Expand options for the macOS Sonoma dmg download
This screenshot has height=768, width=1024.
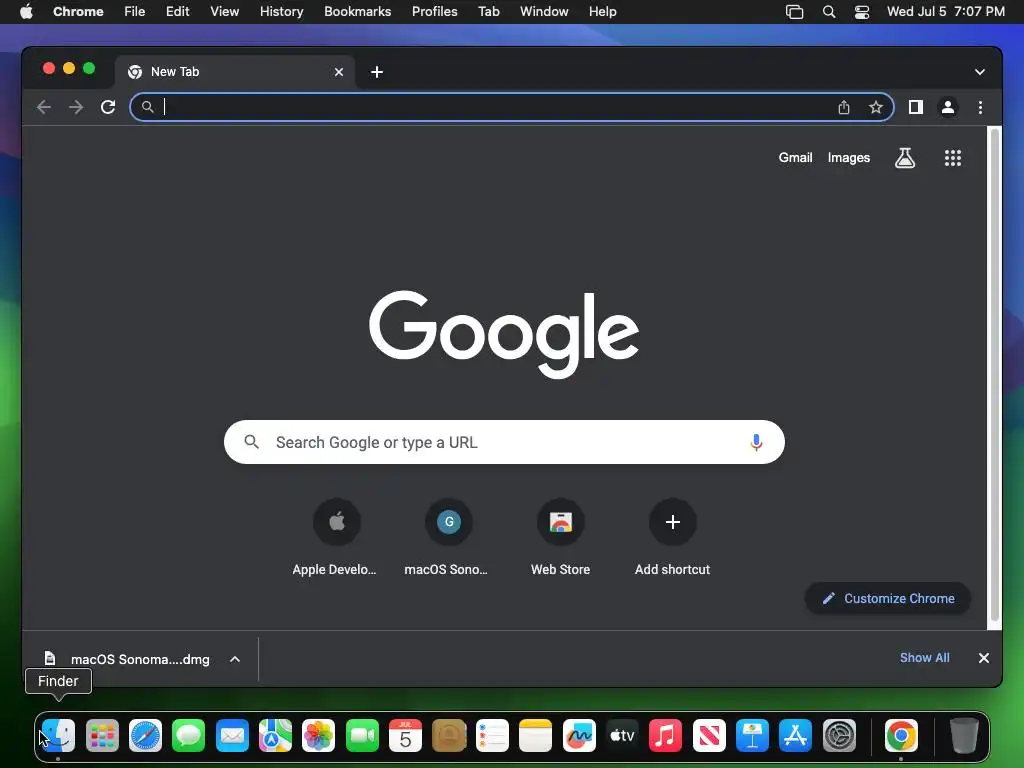(235, 659)
